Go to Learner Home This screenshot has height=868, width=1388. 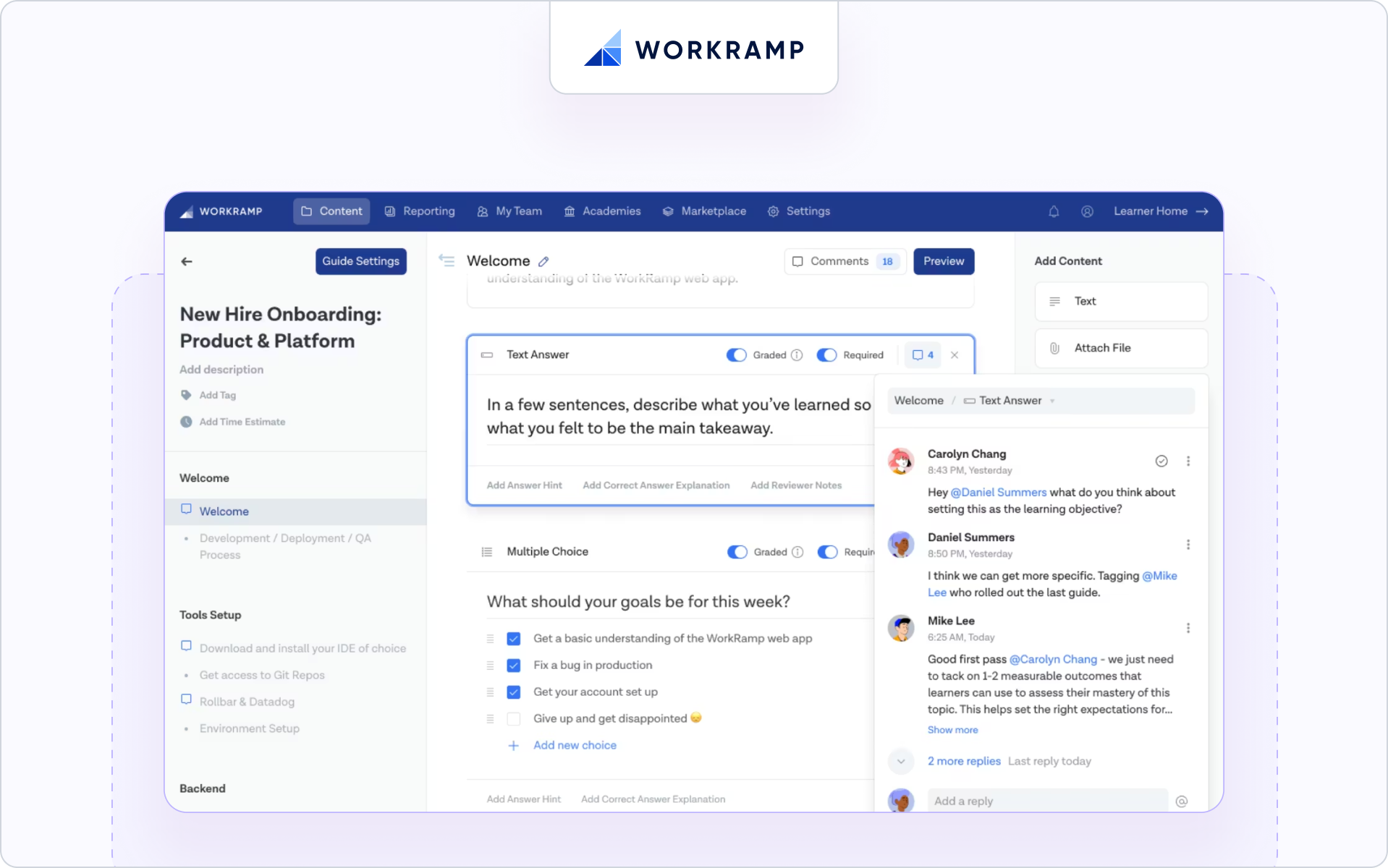click(1161, 211)
